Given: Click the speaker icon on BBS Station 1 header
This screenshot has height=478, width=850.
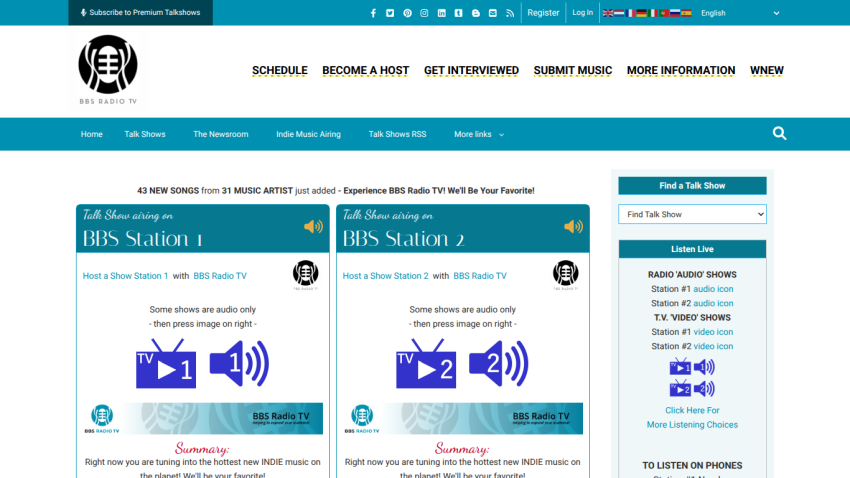Looking at the screenshot, I should tap(313, 227).
